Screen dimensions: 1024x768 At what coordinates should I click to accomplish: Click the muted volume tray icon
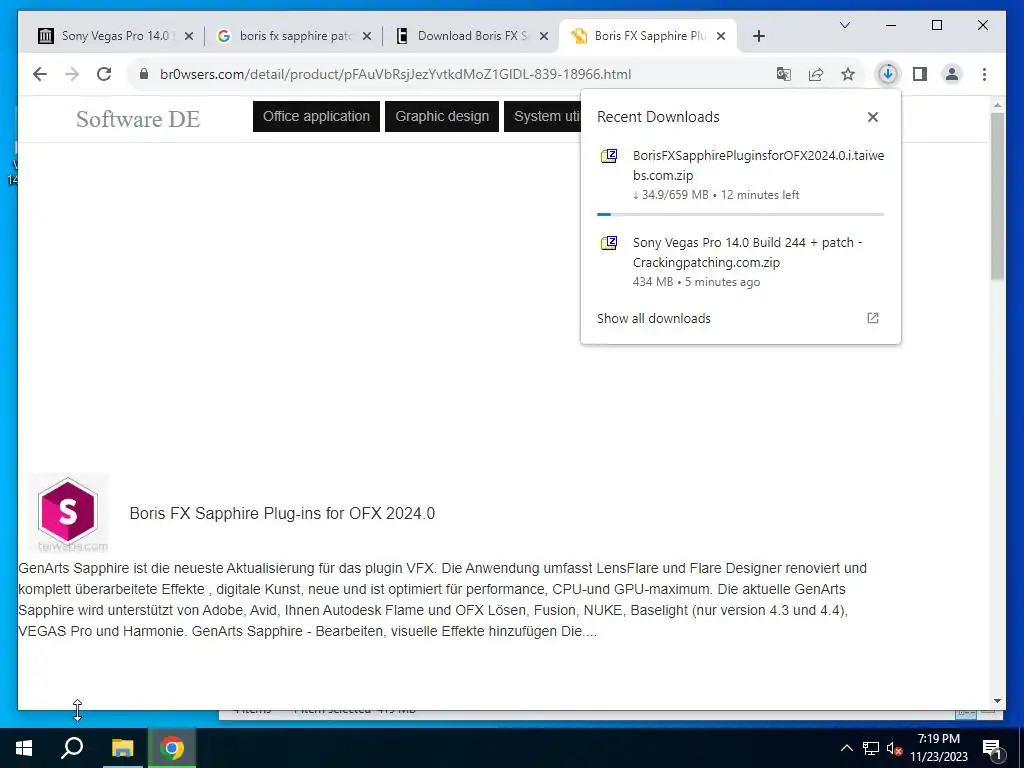coord(894,748)
